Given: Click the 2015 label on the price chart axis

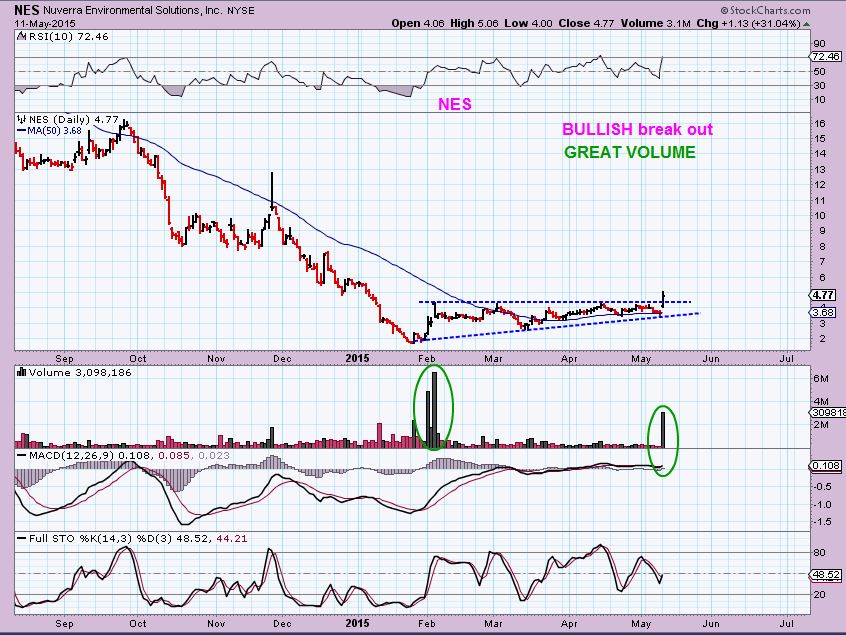Looking at the screenshot, I should pyautogui.click(x=357, y=358).
